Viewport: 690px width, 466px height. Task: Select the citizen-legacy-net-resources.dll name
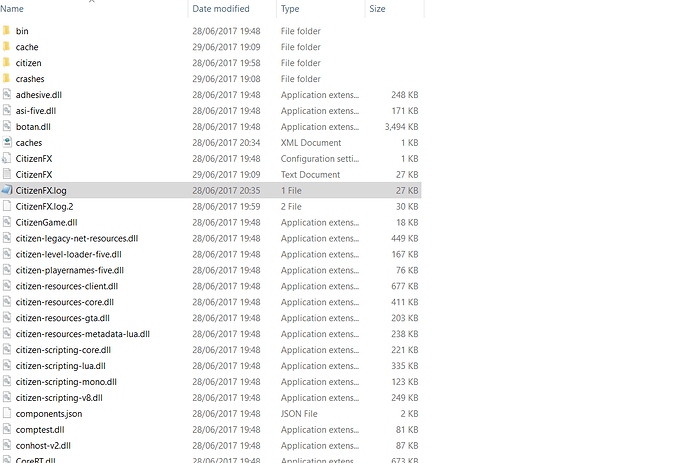[x=77, y=239]
